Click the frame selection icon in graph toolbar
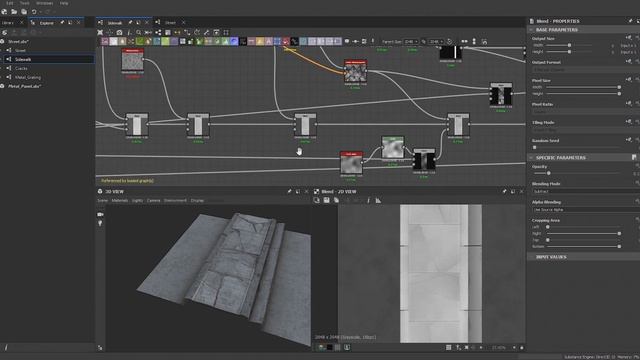 point(226,32)
